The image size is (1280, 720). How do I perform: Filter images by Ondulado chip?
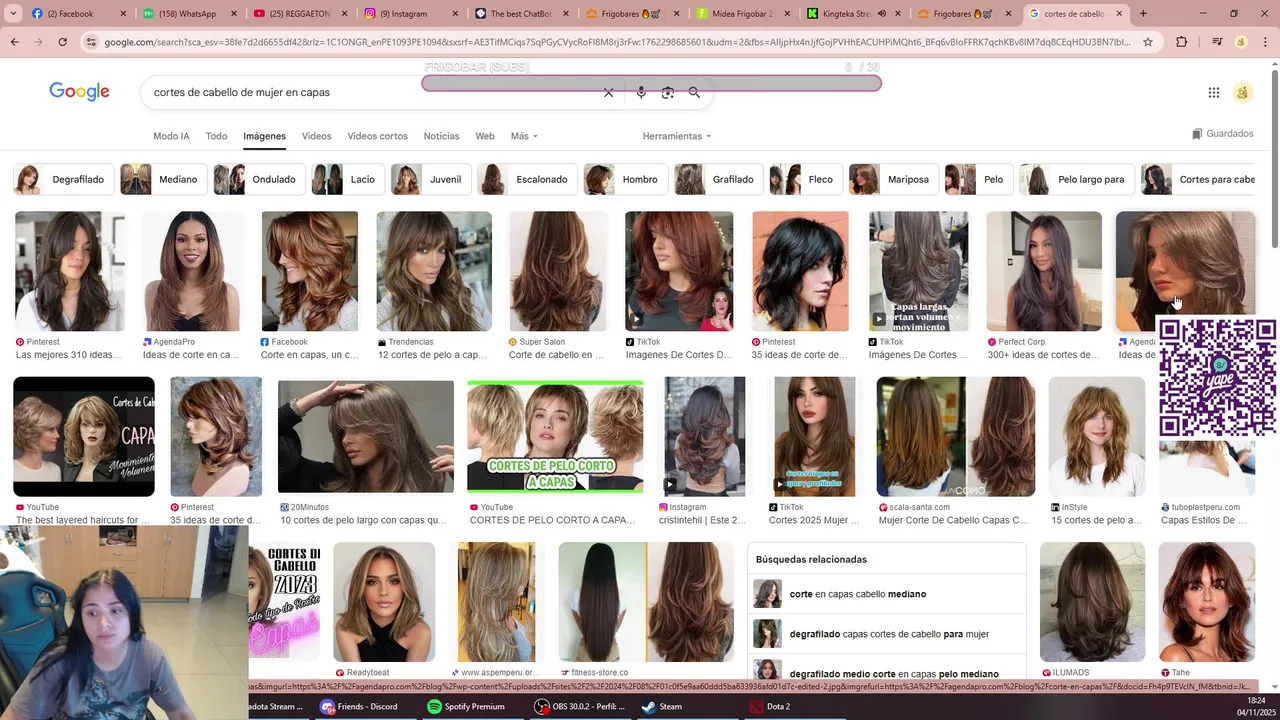[x=259, y=179]
